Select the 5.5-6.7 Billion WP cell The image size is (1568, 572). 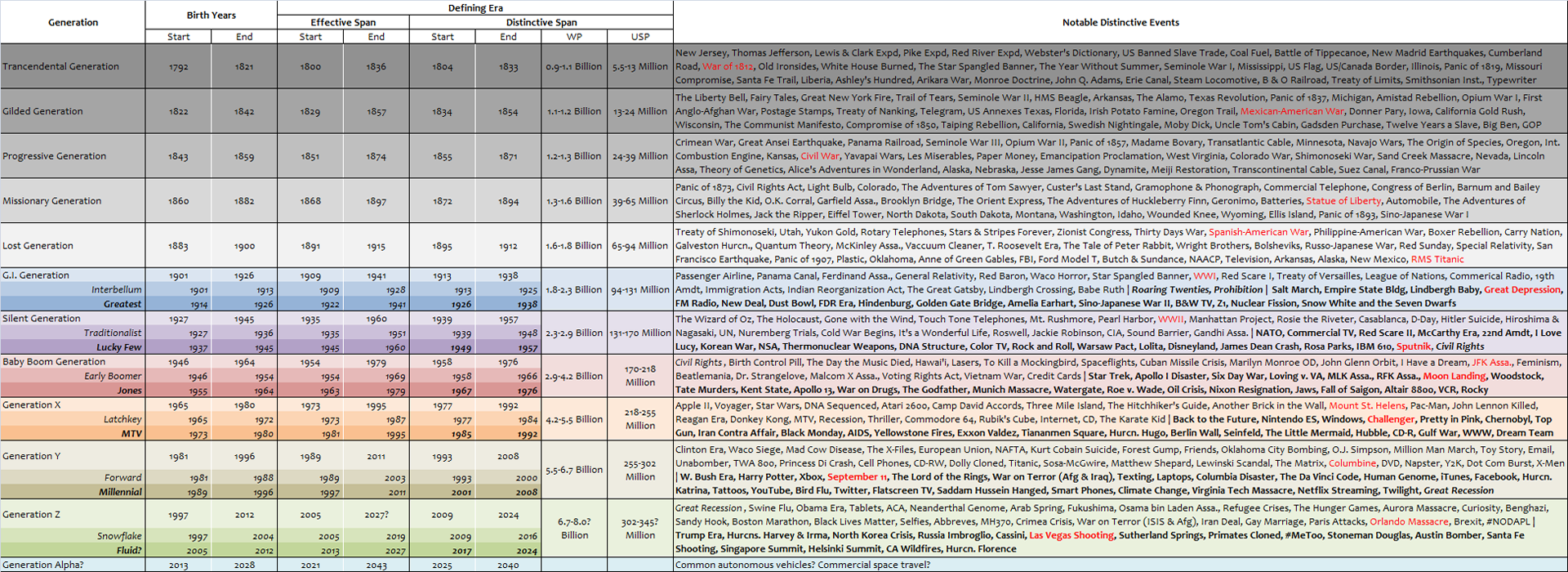(574, 470)
